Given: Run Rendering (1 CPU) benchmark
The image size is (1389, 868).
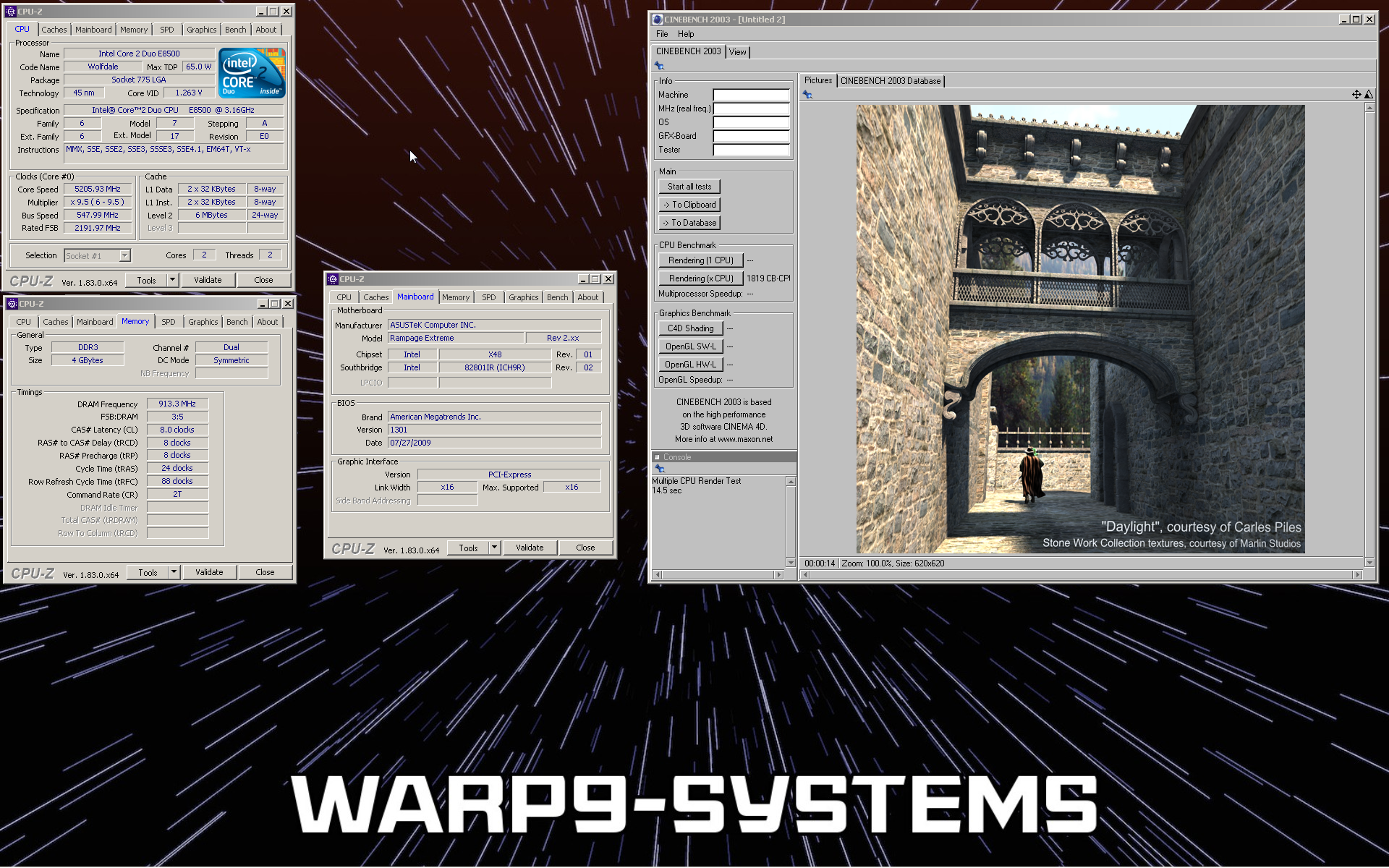Looking at the screenshot, I should point(701,260).
